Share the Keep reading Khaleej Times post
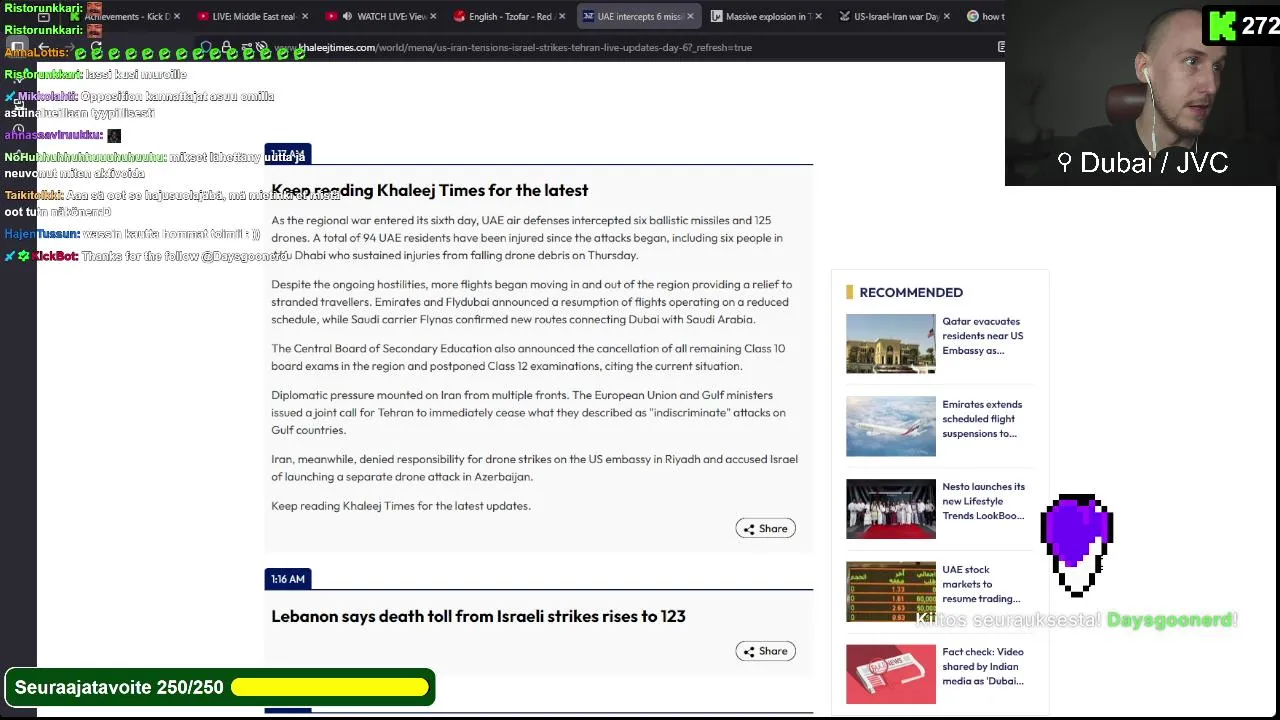The width and height of the screenshot is (1280, 720). [765, 528]
